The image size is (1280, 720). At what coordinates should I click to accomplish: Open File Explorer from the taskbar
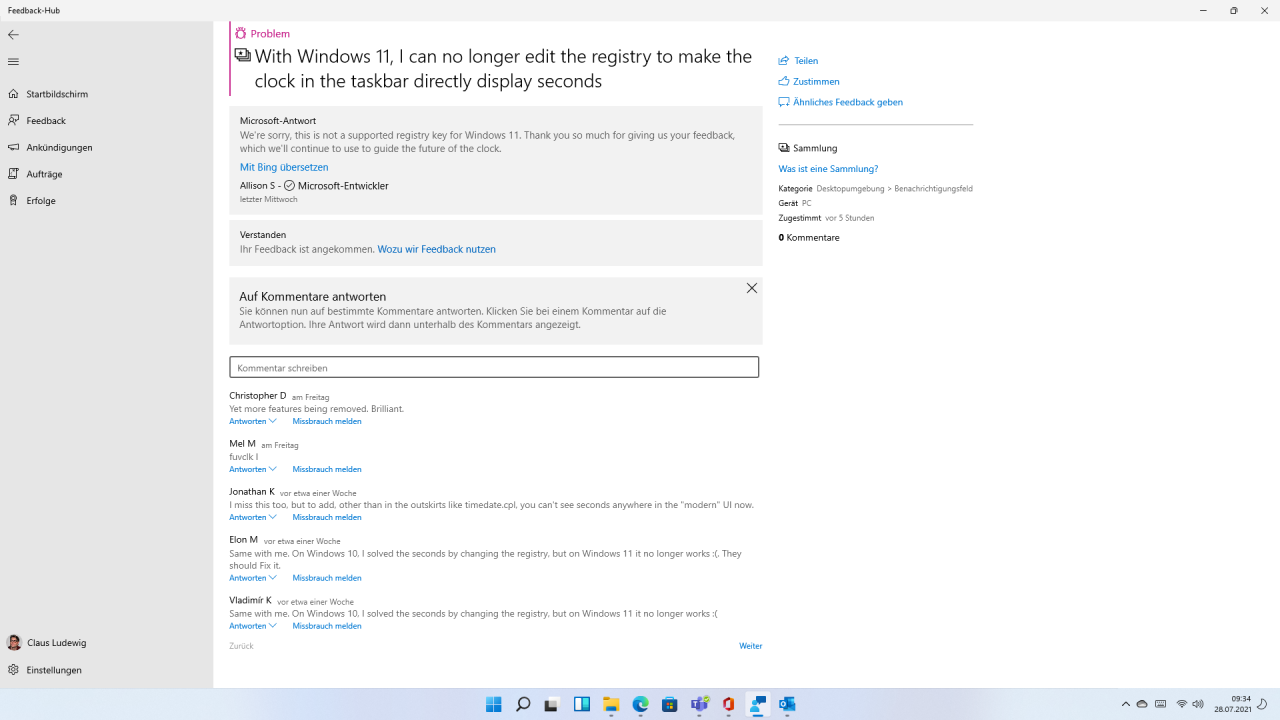(611, 704)
